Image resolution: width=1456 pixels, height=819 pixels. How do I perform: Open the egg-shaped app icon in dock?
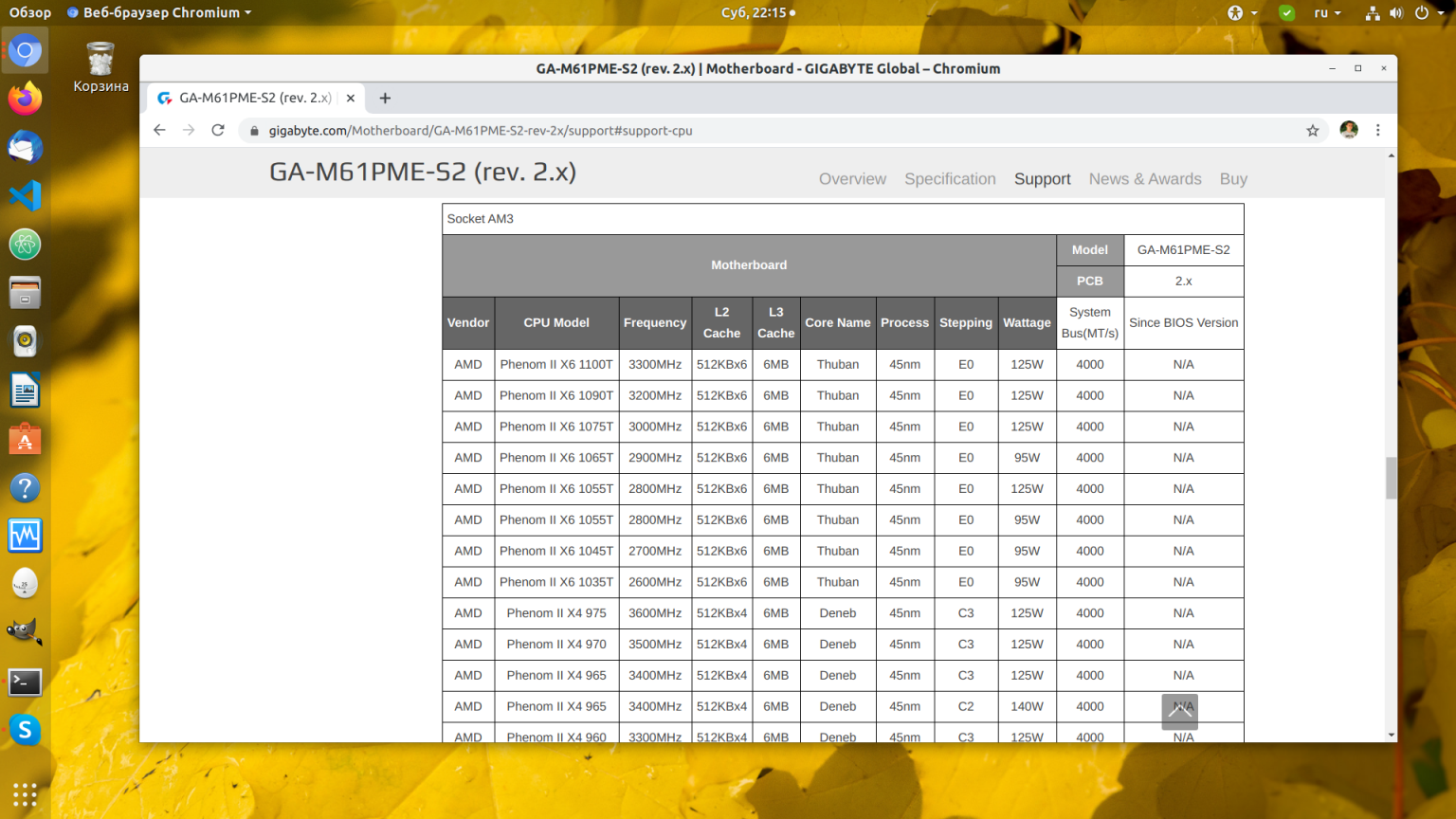[x=26, y=584]
